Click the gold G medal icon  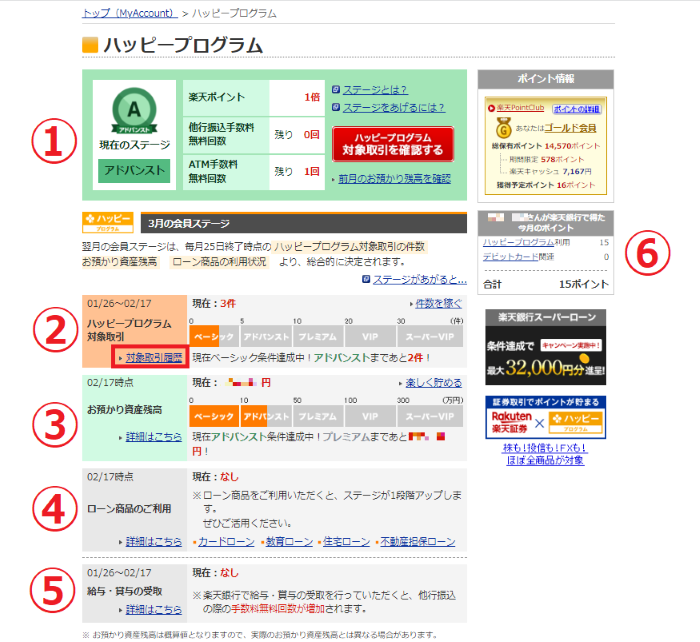coord(504,128)
